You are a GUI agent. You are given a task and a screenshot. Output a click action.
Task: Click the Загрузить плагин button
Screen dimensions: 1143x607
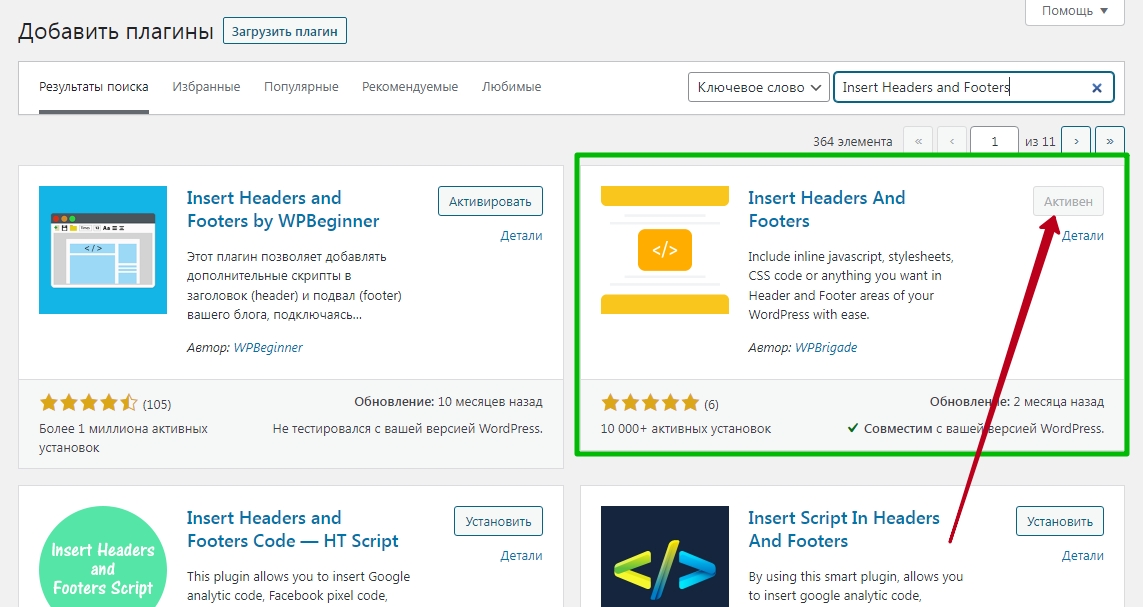point(284,31)
